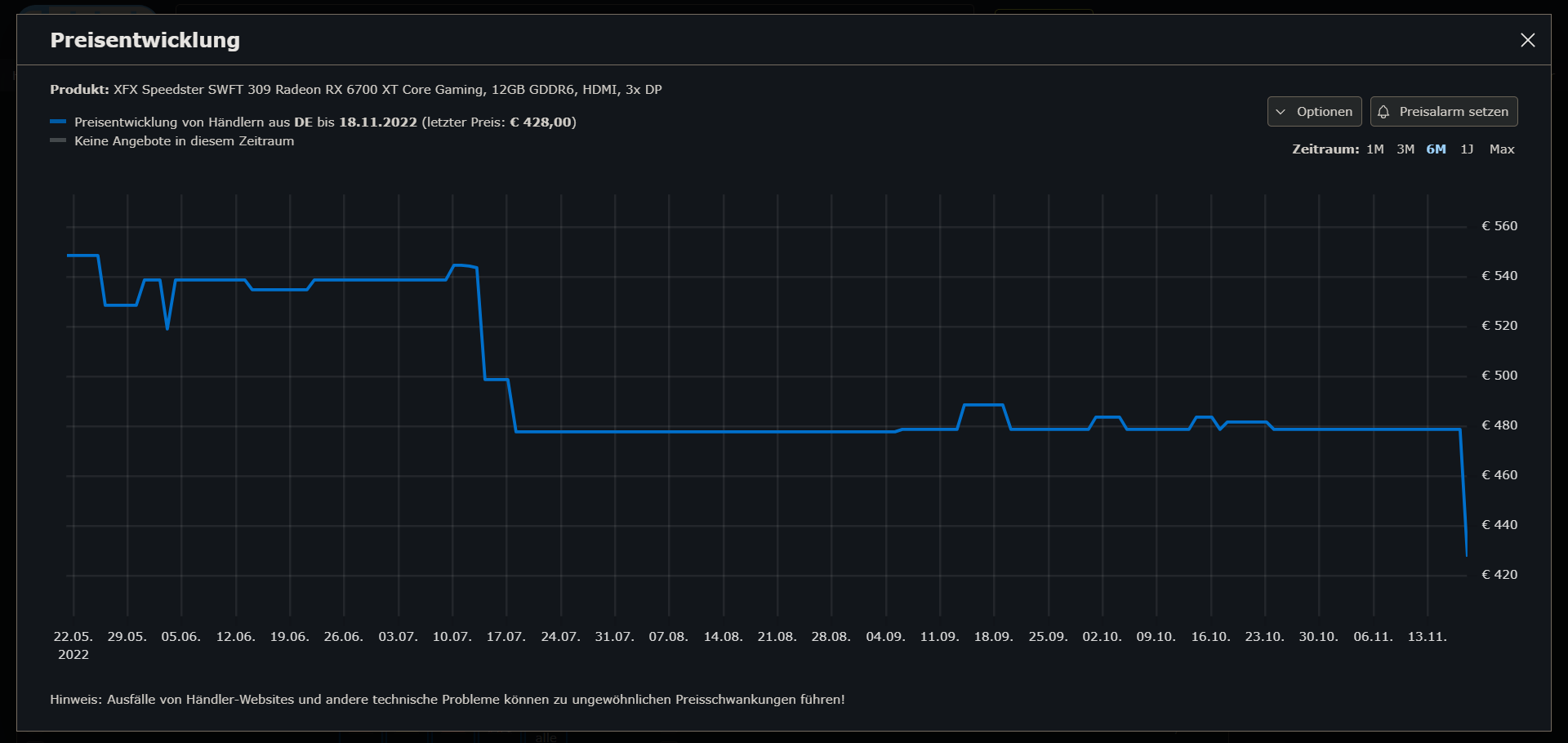Click the 14.08. date label
This screenshot has height=743, width=1568.
724,637
